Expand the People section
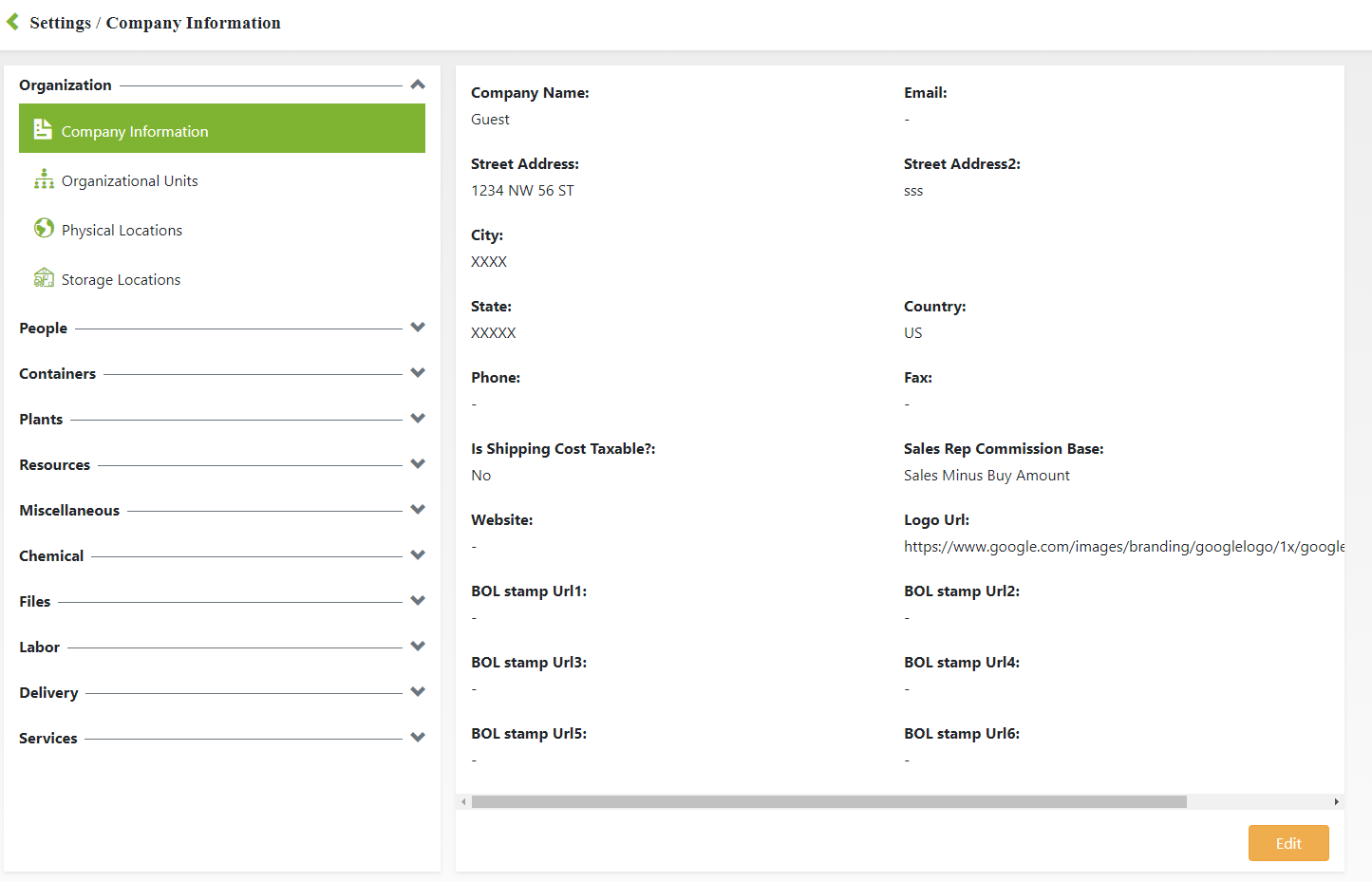 click(x=418, y=328)
